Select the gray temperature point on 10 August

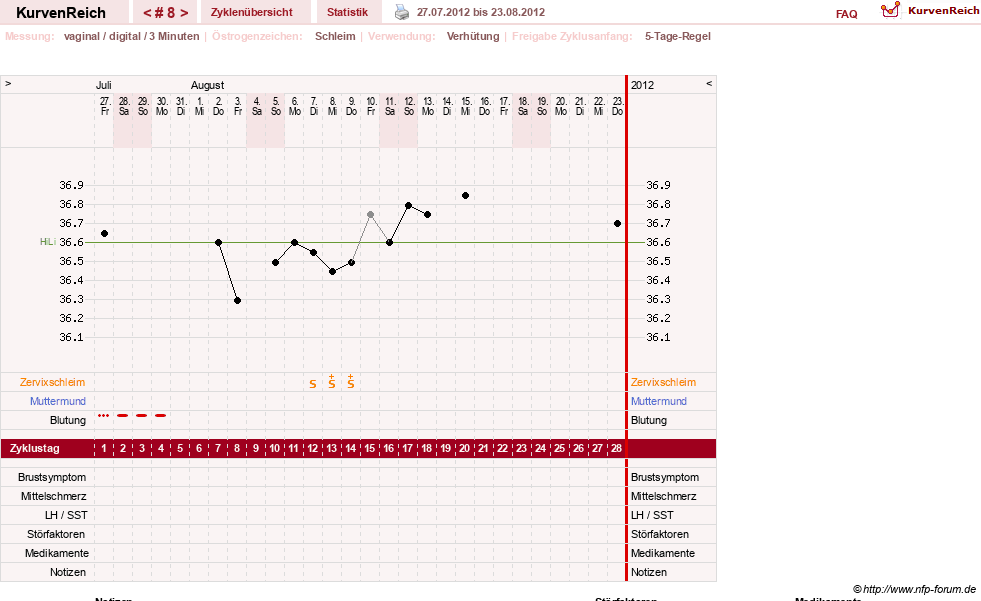(370, 215)
